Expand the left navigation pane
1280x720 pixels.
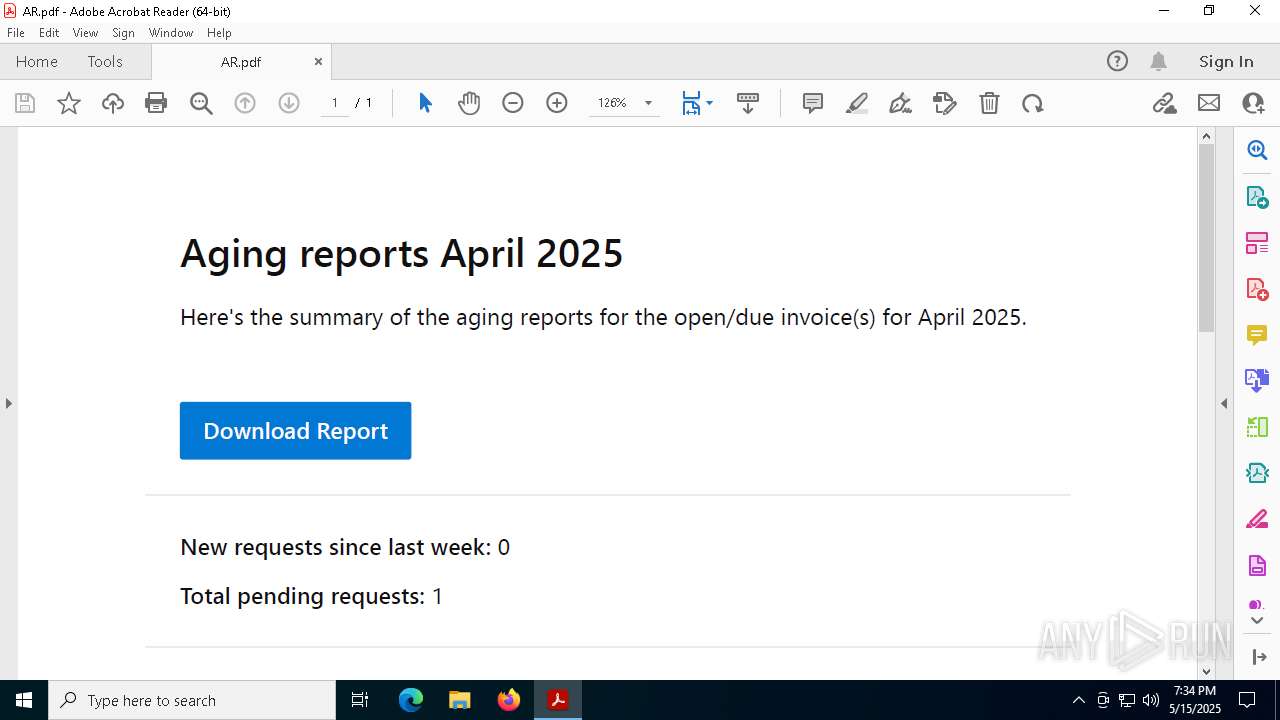pyautogui.click(x=8, y=404)
